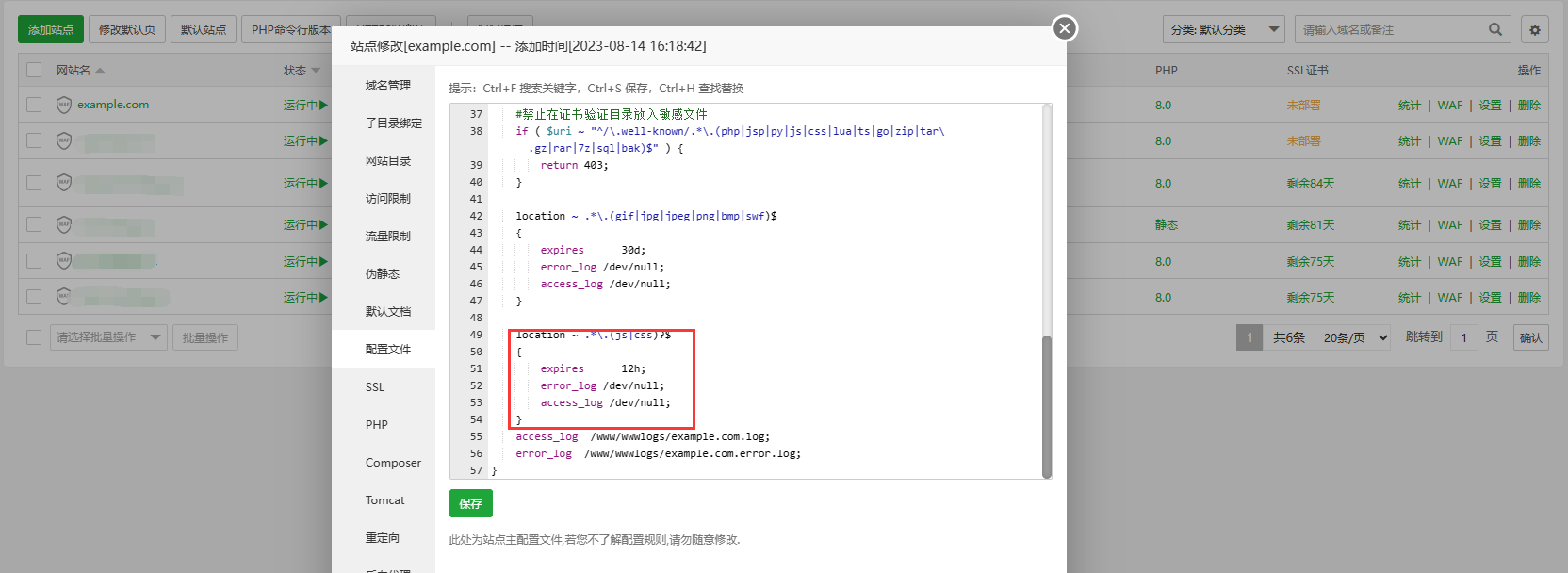Open the 分类 默认分类 dropdown
This screenshot has height=573, width=1568.
(1222, 30)
